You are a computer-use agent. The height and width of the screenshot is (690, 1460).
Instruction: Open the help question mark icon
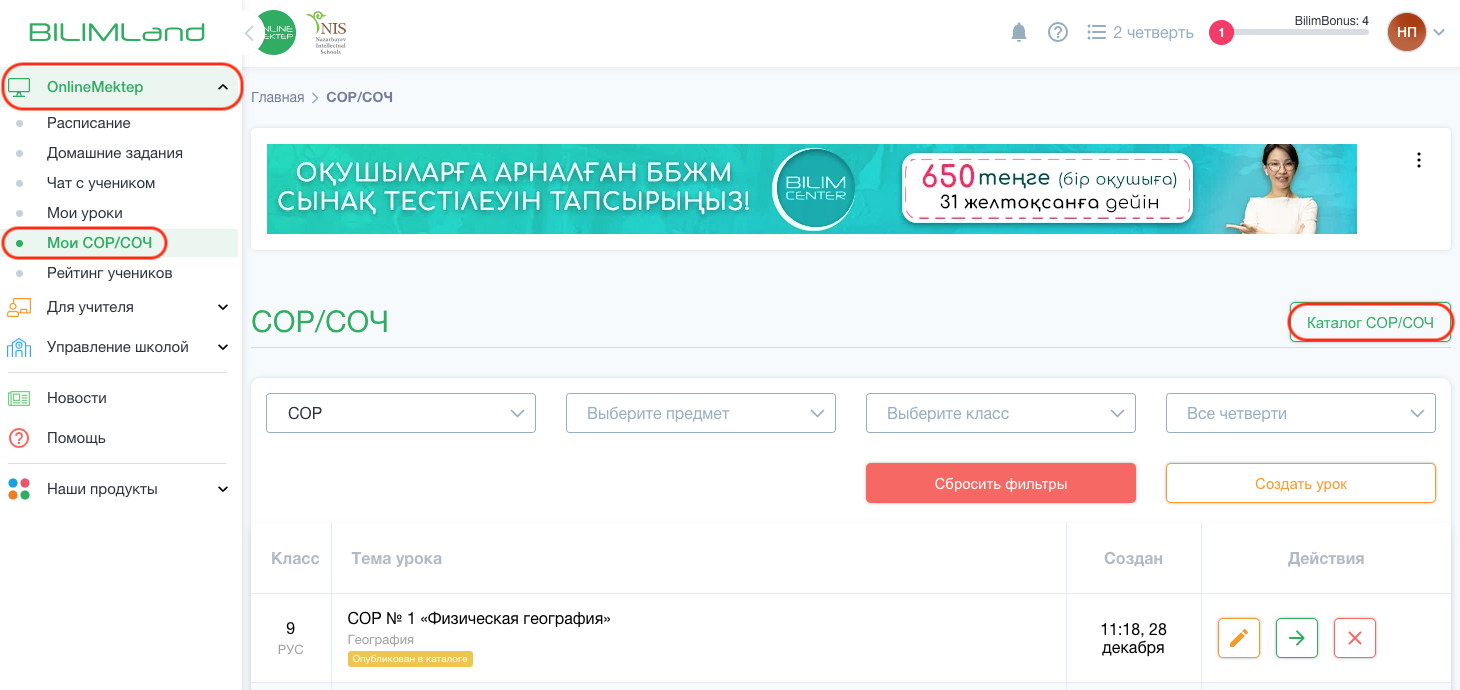tap(1058, 32)
